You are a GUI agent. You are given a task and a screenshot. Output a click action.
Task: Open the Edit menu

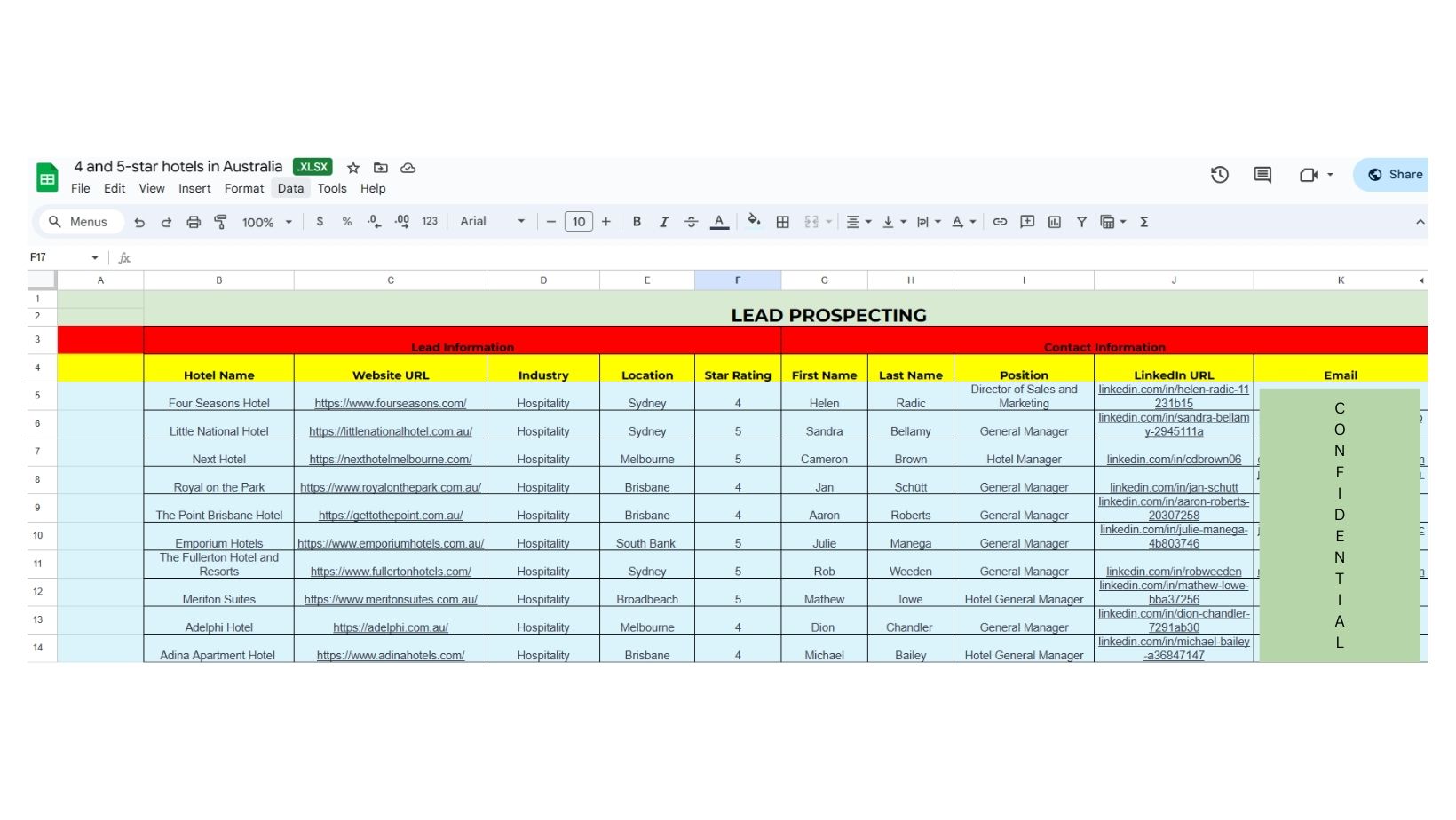pos(115,188)
